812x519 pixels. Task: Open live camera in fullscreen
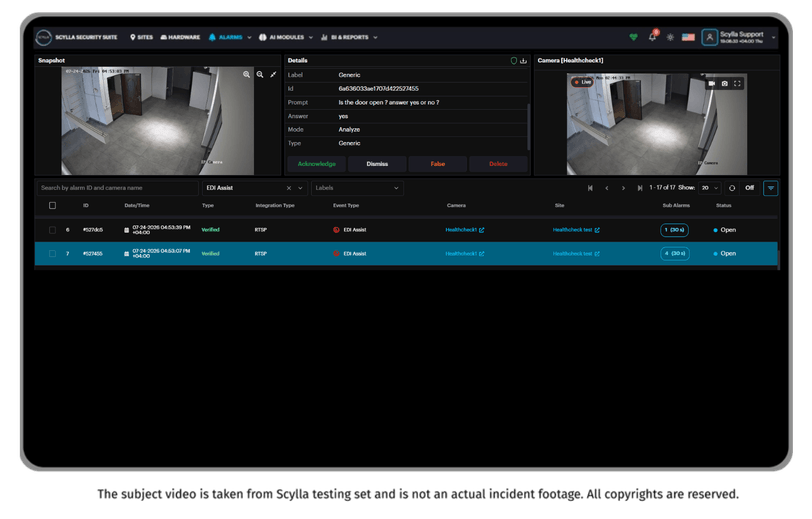(x=737, y=83)
